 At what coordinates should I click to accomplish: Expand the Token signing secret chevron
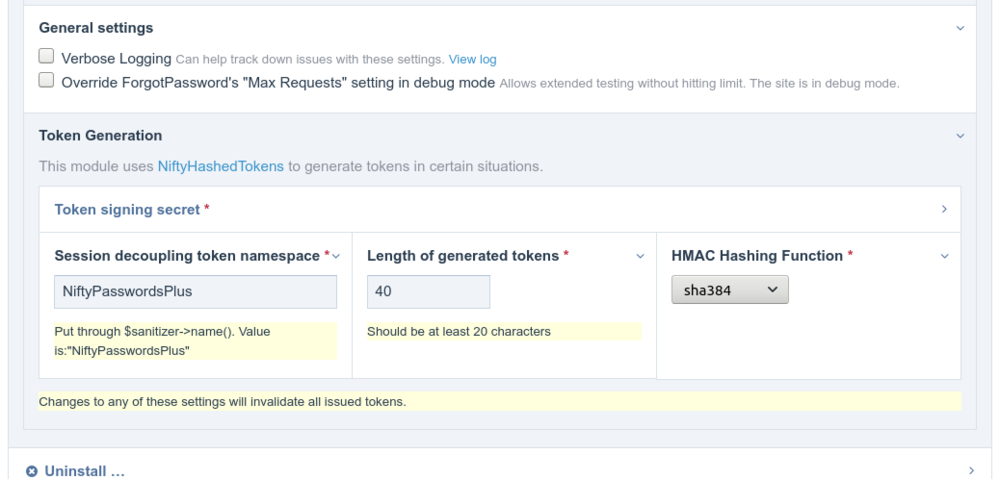944,210
